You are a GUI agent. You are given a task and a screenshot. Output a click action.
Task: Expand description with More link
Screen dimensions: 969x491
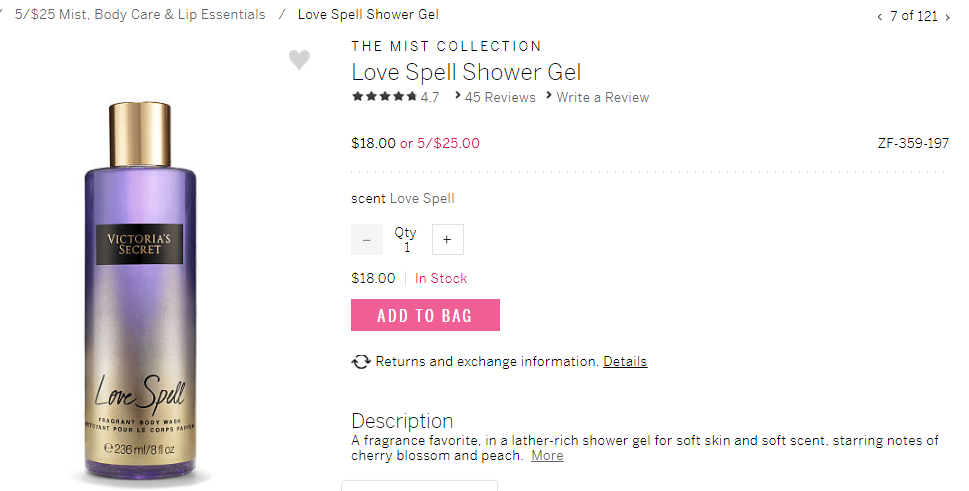pos(547,456)
